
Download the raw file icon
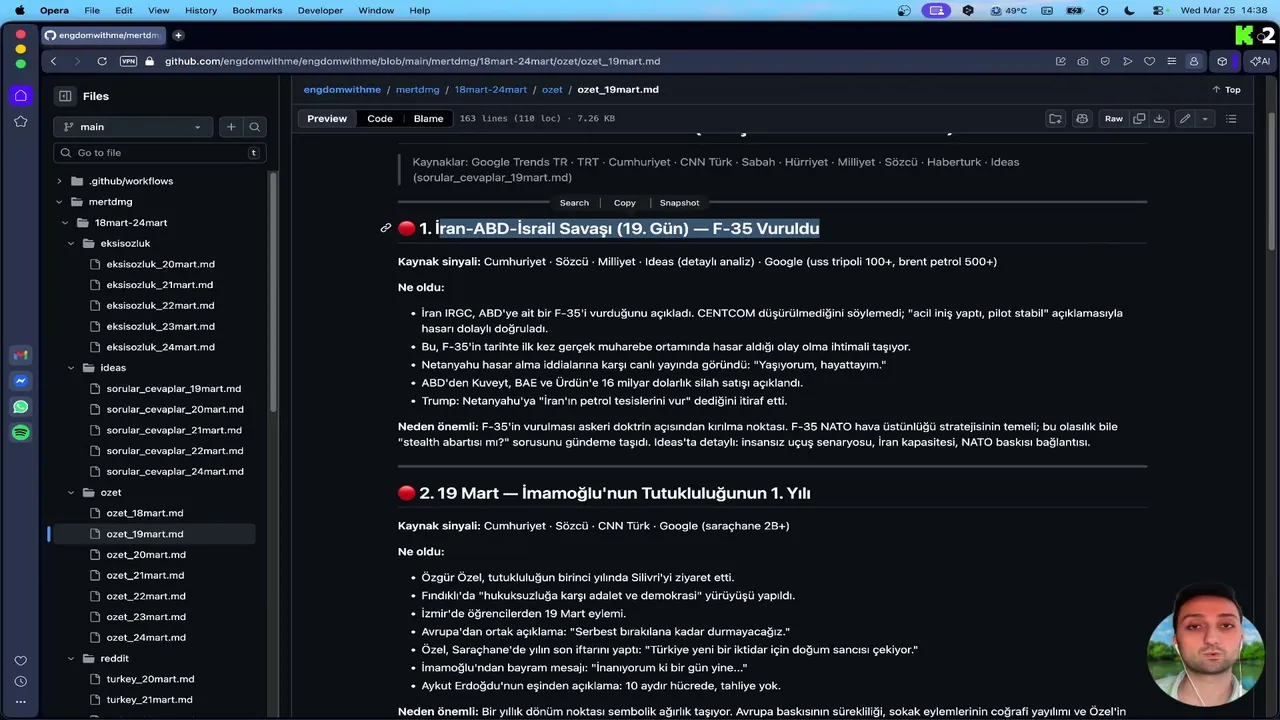(1159, 118)
